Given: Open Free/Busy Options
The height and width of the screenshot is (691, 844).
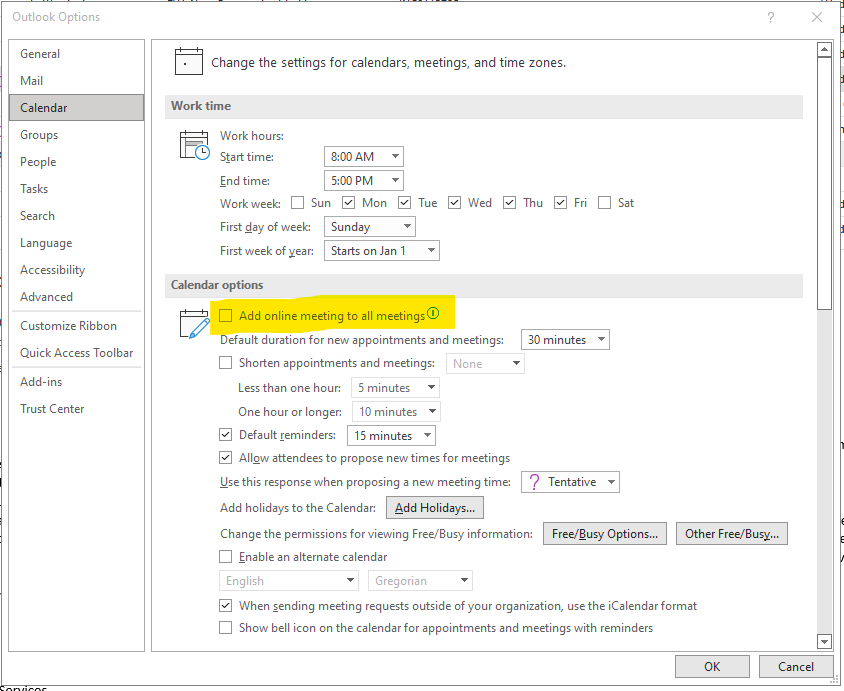Looking at the screenshot, I should 604,533.
